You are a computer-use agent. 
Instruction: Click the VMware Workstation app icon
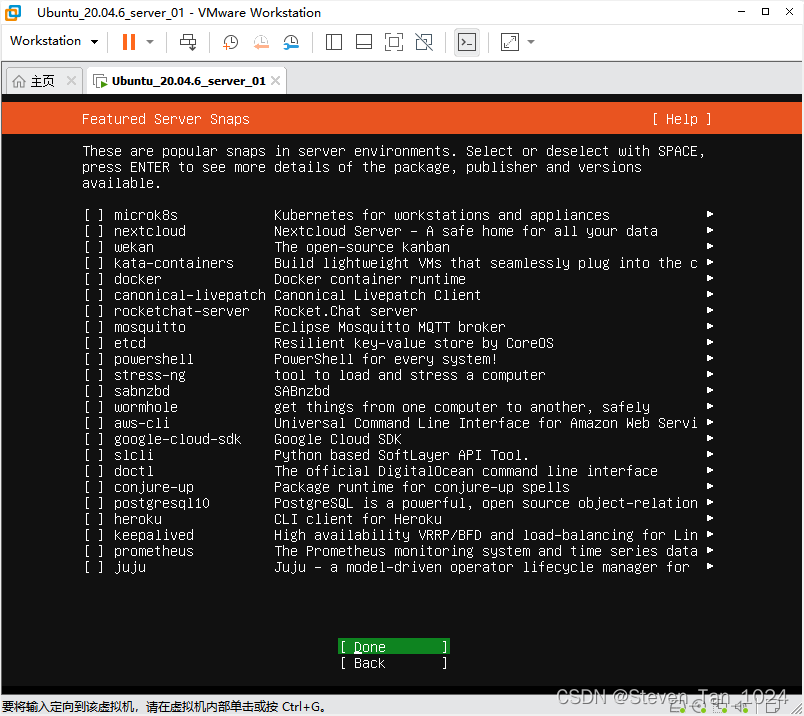click(13, 12)
